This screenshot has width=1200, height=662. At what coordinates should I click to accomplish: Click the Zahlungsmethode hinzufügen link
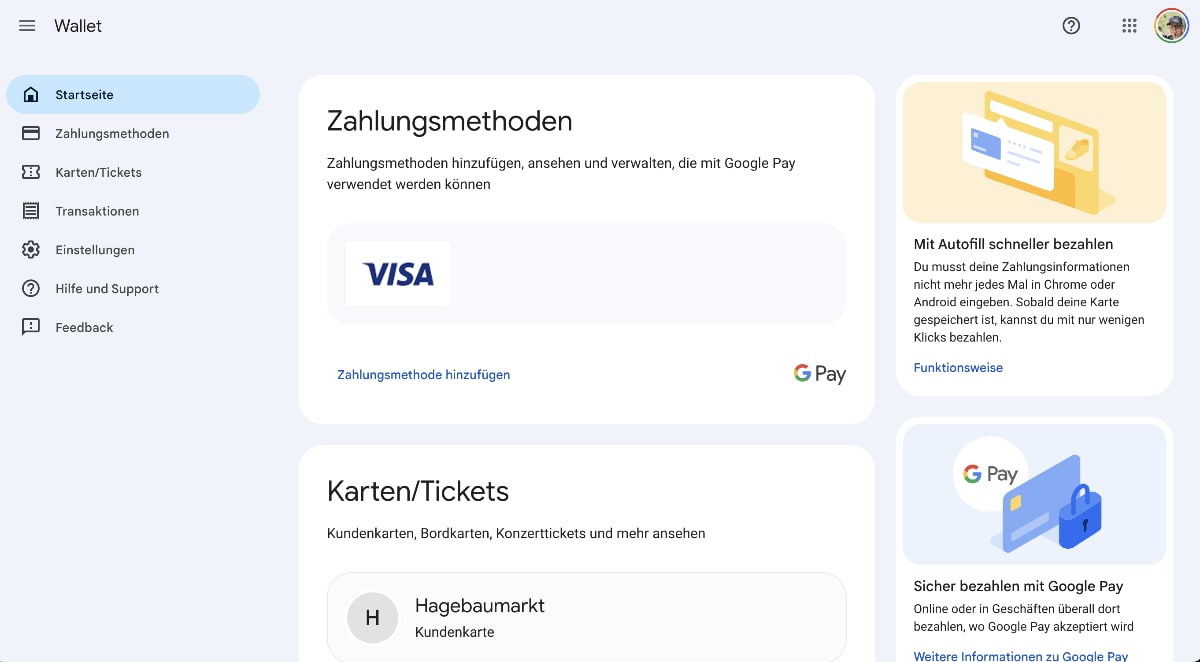click(423, 374)
